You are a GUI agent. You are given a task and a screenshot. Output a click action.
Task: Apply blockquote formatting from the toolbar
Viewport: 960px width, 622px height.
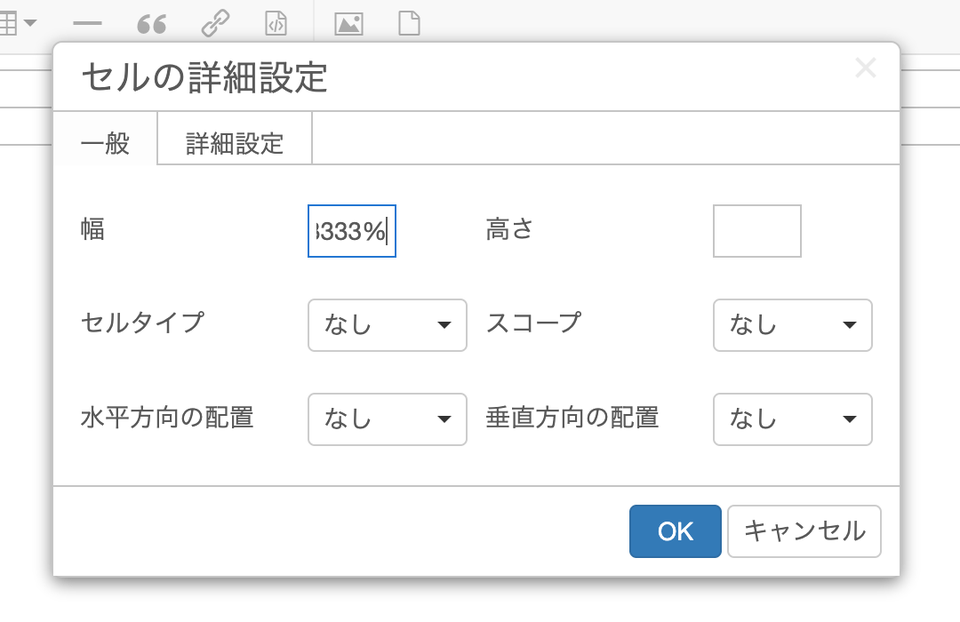click(x=151, y=24)
